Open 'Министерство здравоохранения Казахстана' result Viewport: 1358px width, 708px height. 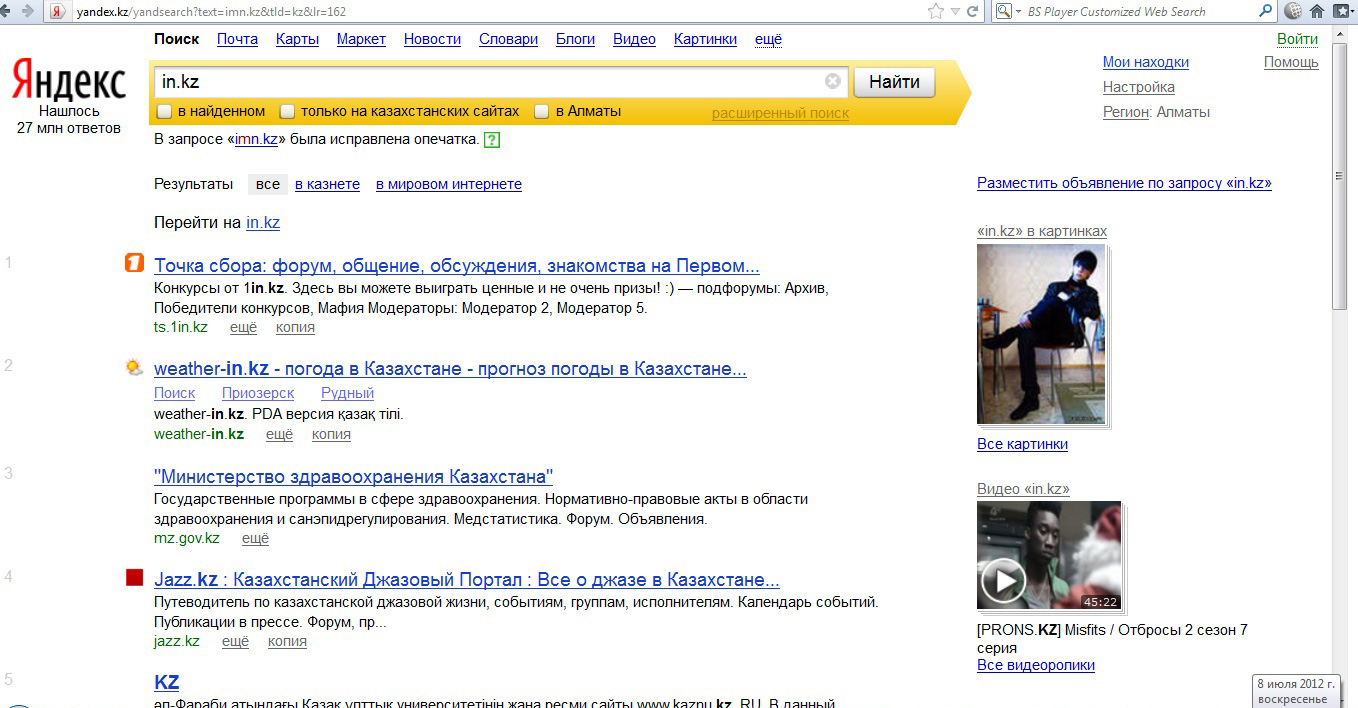(353, 476)
